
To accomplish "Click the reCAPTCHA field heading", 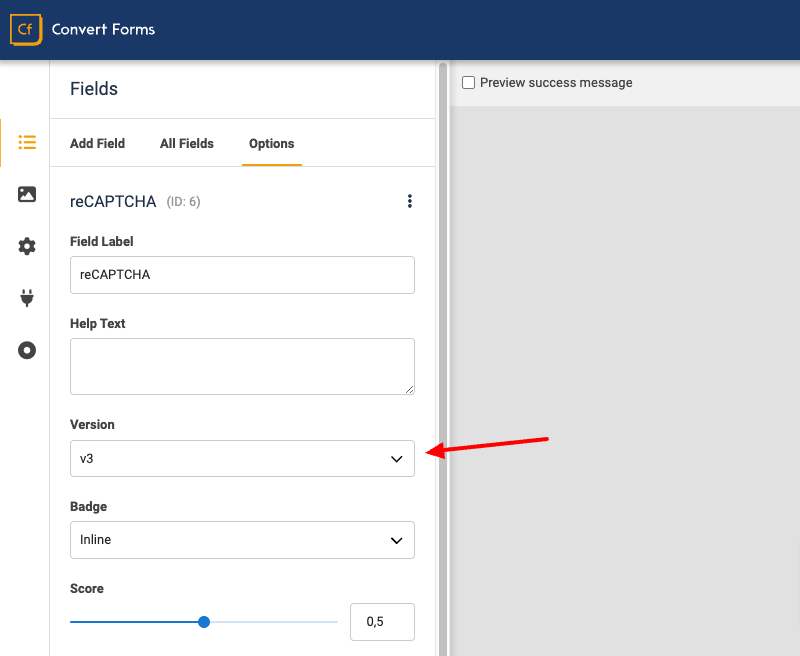I will pyautogui.click(x=113, y=201).
